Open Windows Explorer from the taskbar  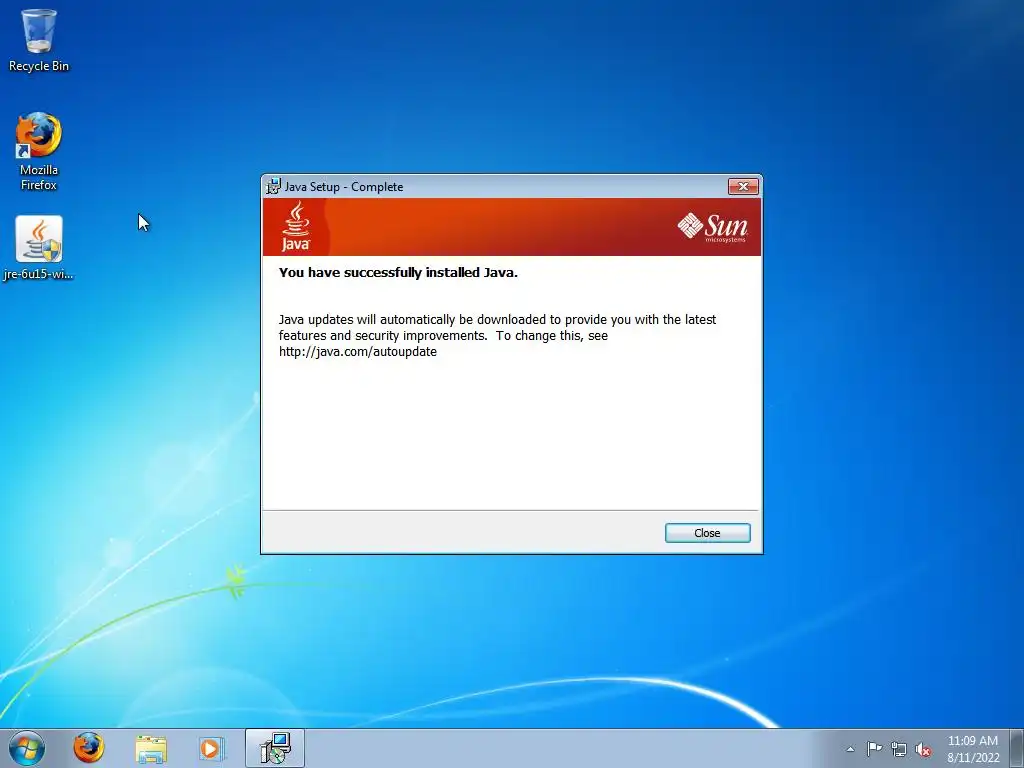point(151,748)
